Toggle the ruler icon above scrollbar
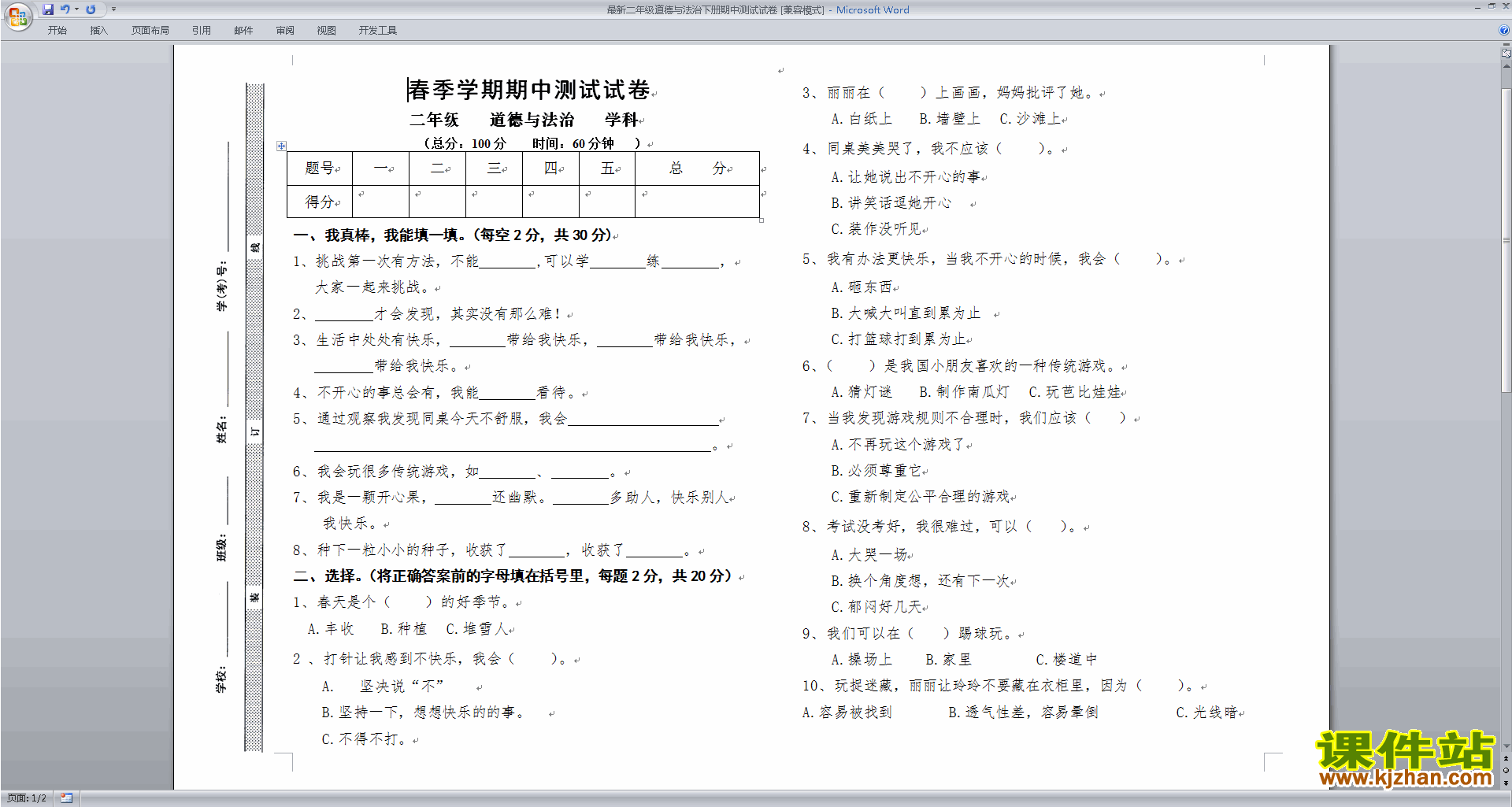Image resolution: width=1512 pixels, height=807 pixels. coord(1506,54)
